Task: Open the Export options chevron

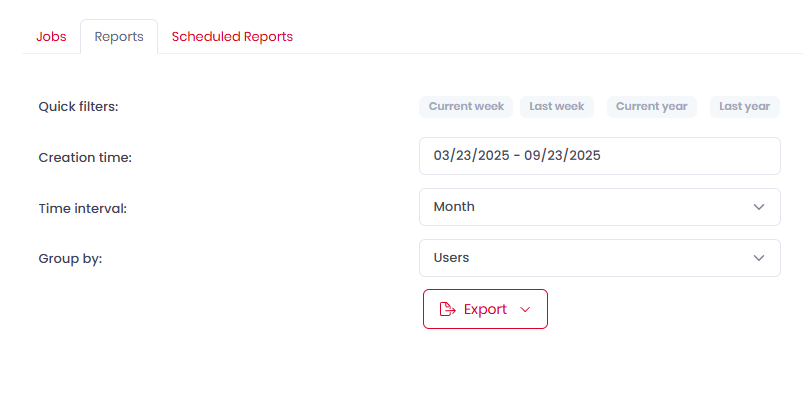Action: pos(526,310)
